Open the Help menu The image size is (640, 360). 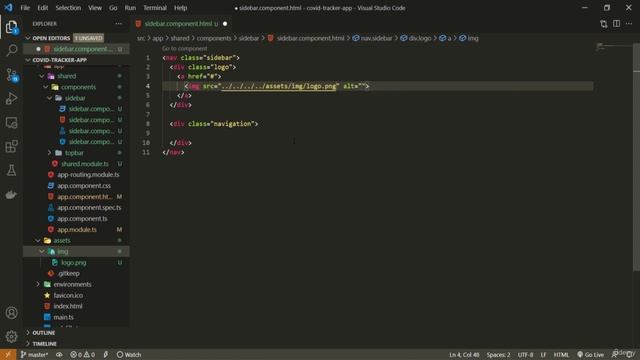[180, 8]
